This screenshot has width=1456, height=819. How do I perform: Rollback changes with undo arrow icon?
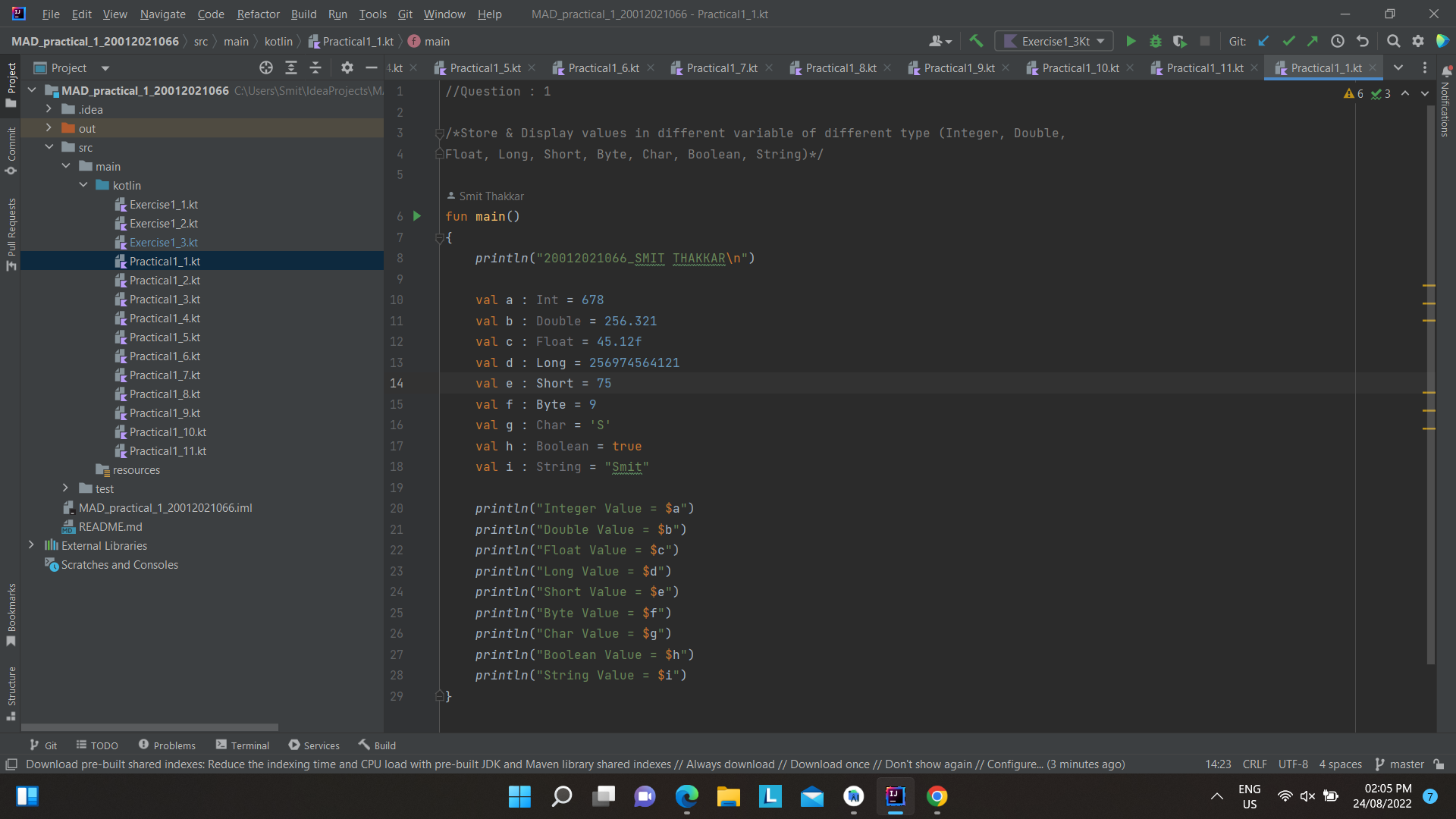[x=1363, y=42]
